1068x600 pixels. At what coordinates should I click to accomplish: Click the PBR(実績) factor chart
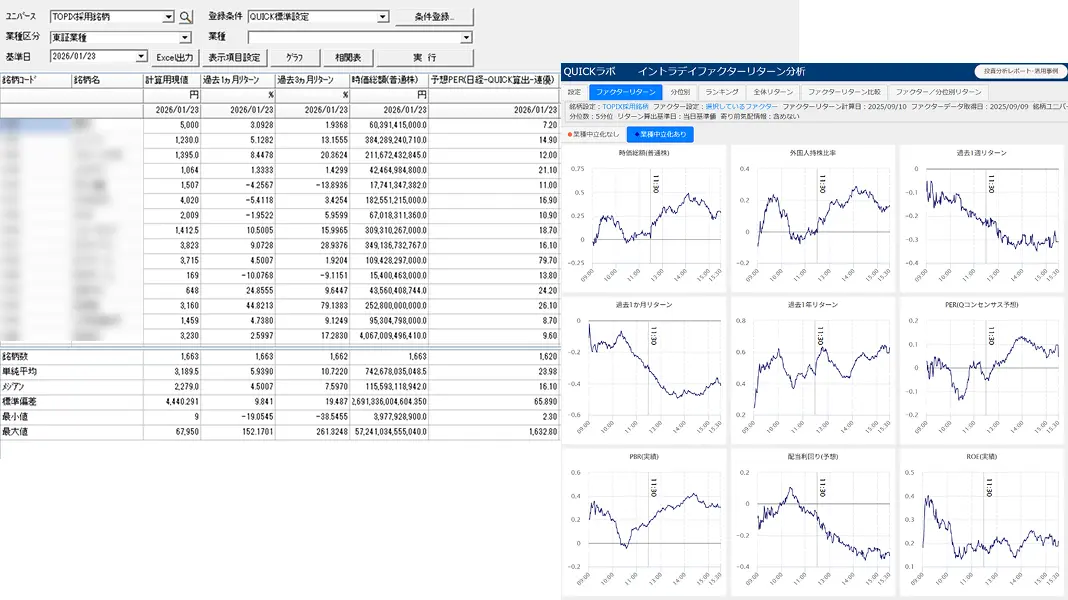click(644, 522)
